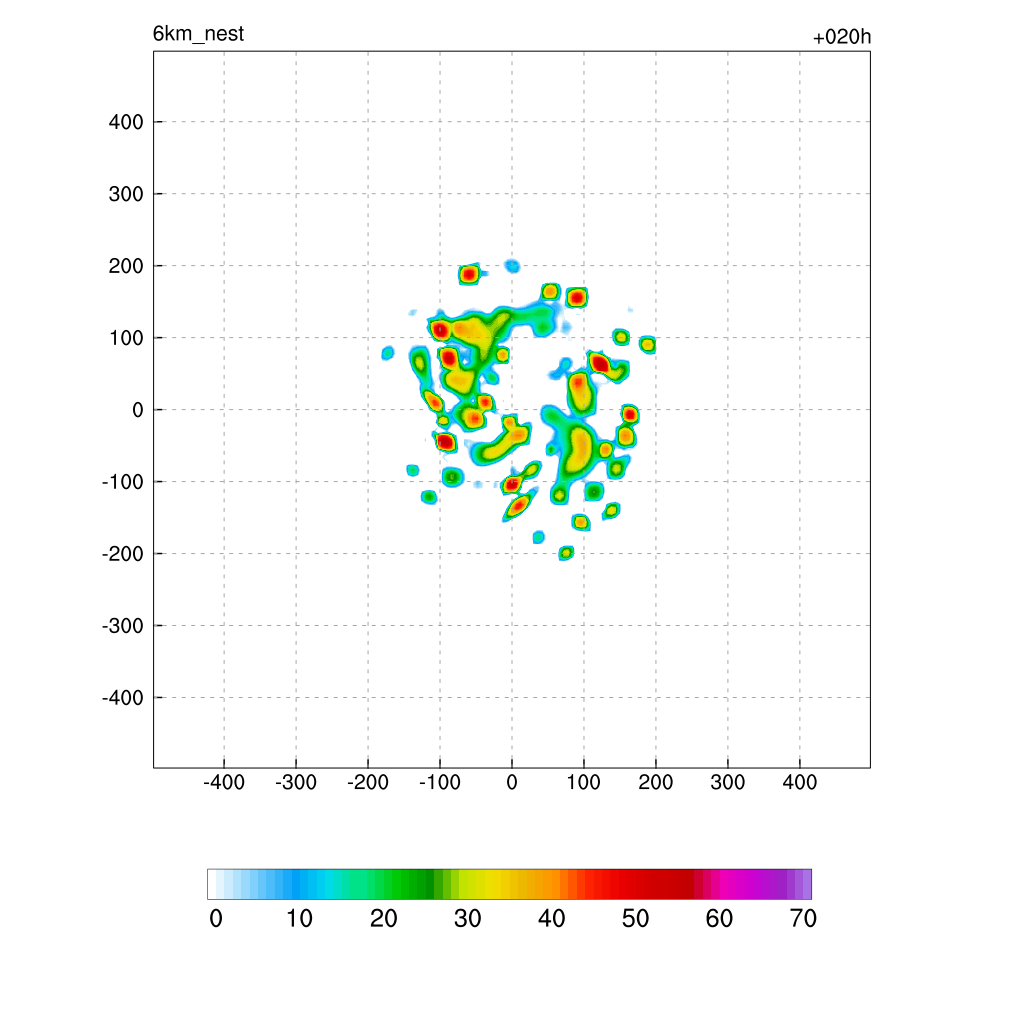The image size is (1024, 1024).
Task: Click the y-axis tick label "300"
Action: coord(126,194)
